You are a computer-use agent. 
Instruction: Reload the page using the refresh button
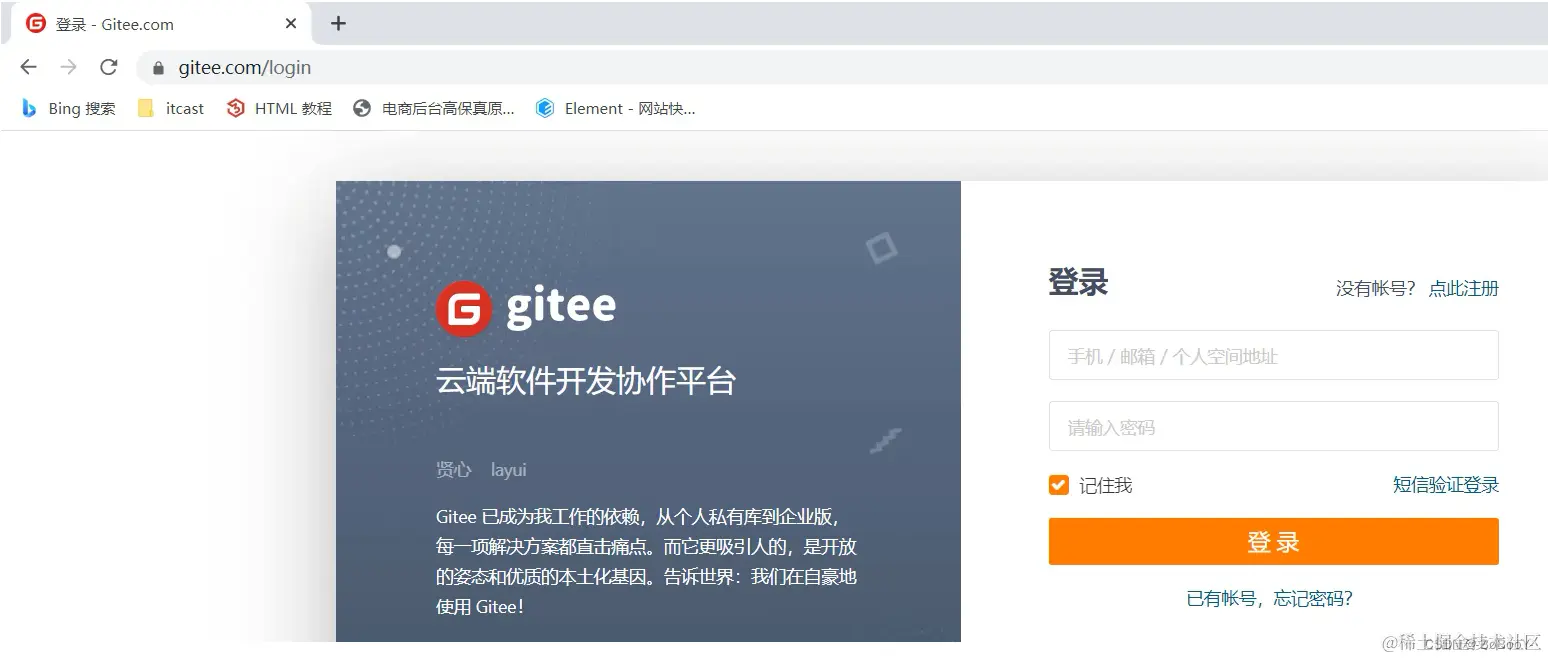click(x=108, y=67)
